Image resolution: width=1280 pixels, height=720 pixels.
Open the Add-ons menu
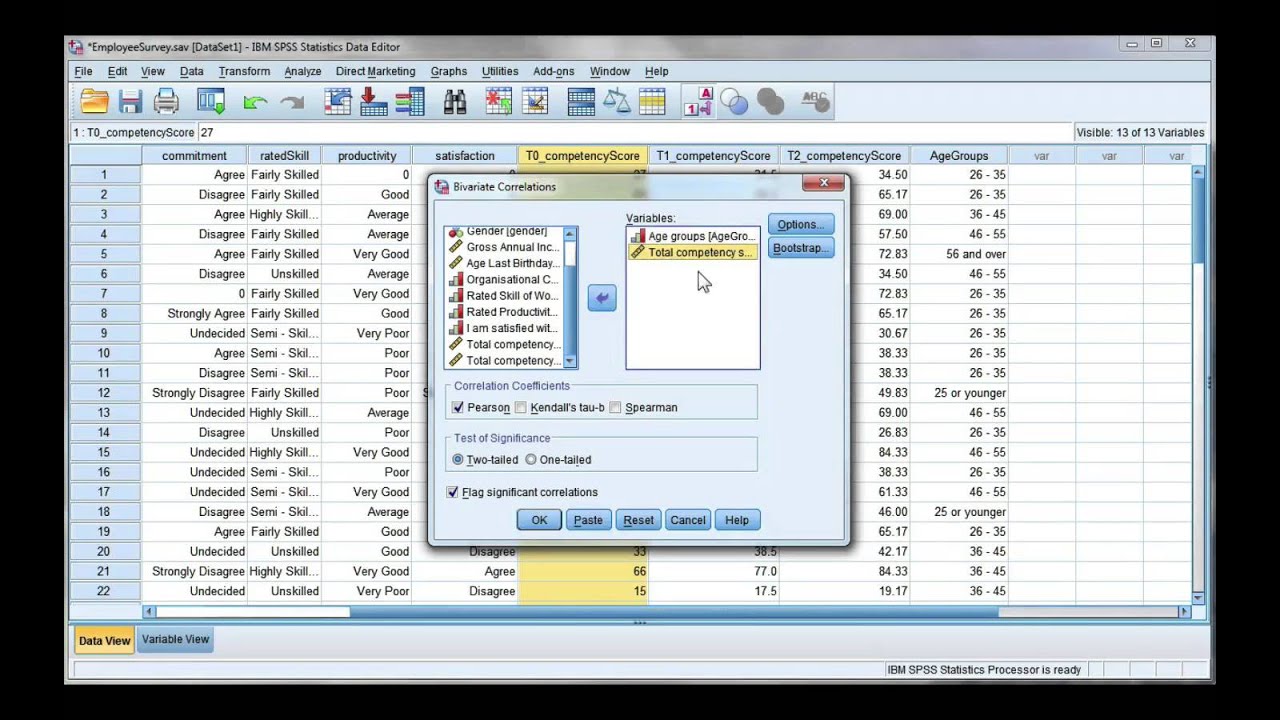[553, 71]
